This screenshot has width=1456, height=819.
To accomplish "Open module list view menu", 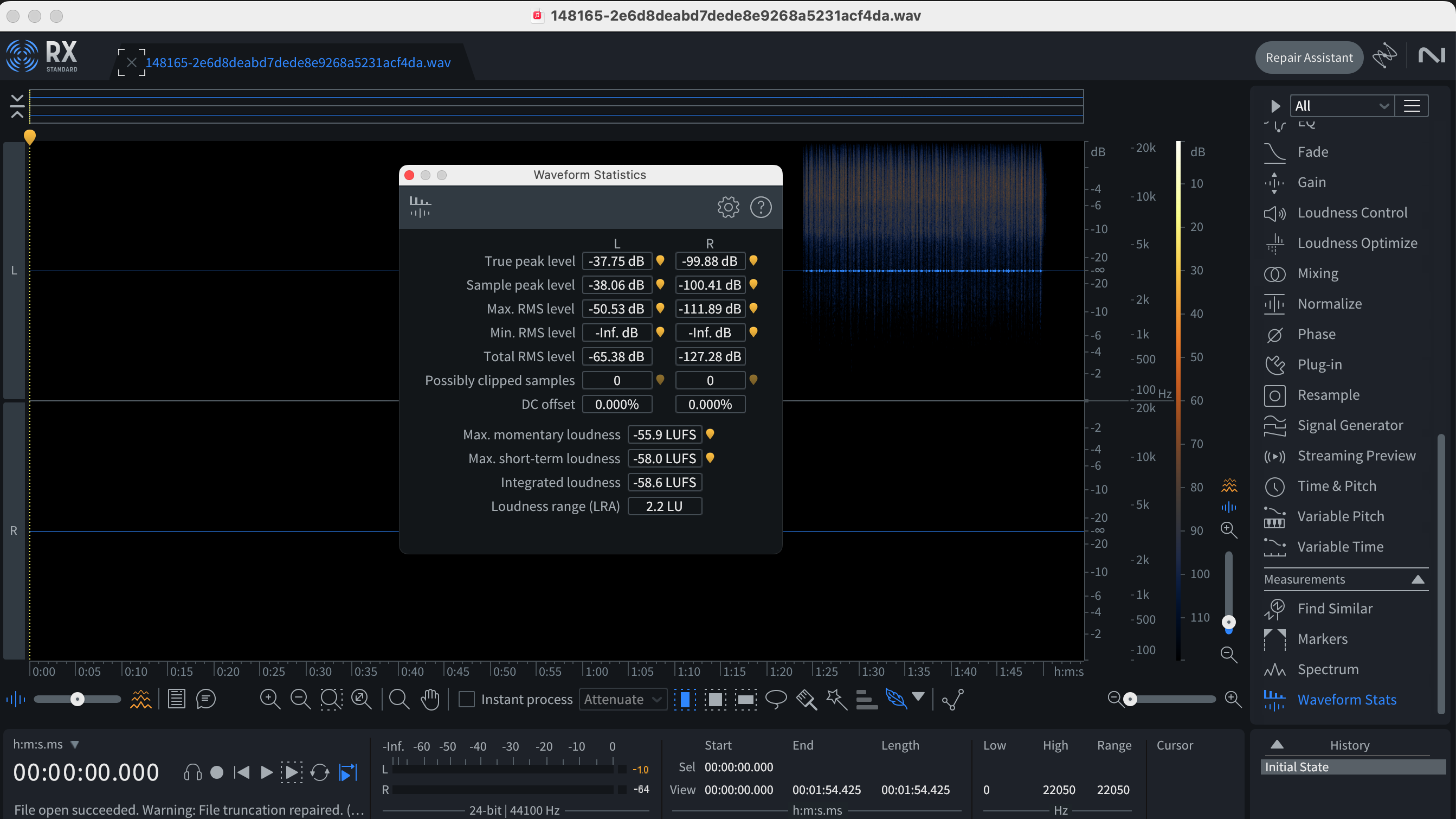I will [x=1412, y=106].
